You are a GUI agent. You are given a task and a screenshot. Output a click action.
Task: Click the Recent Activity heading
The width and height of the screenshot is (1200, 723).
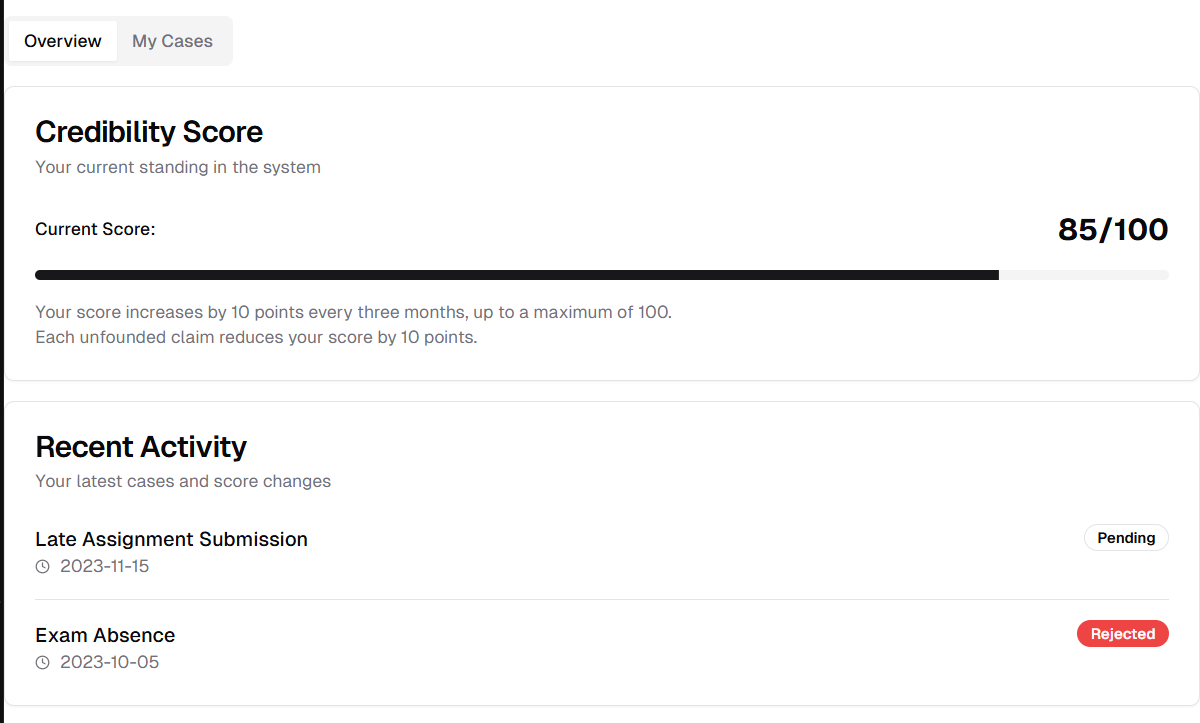141,446
